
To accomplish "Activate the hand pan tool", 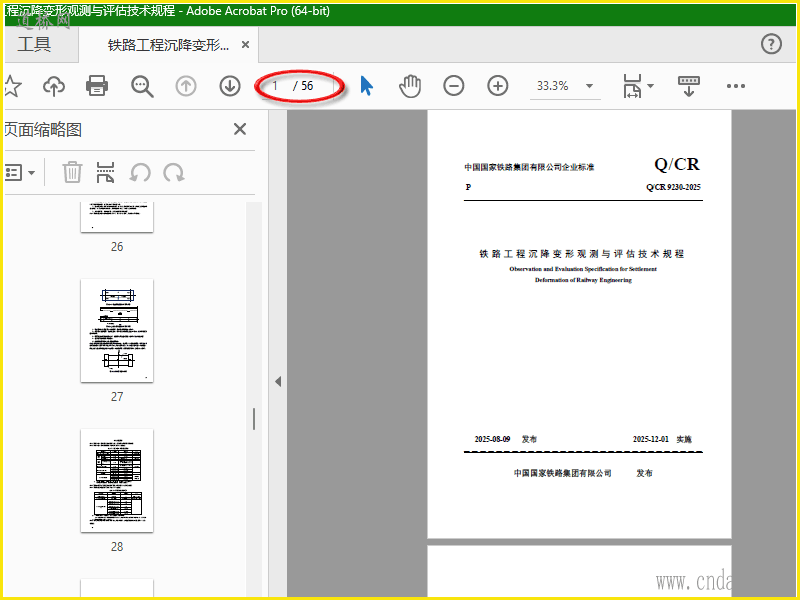I will (410, 86).
